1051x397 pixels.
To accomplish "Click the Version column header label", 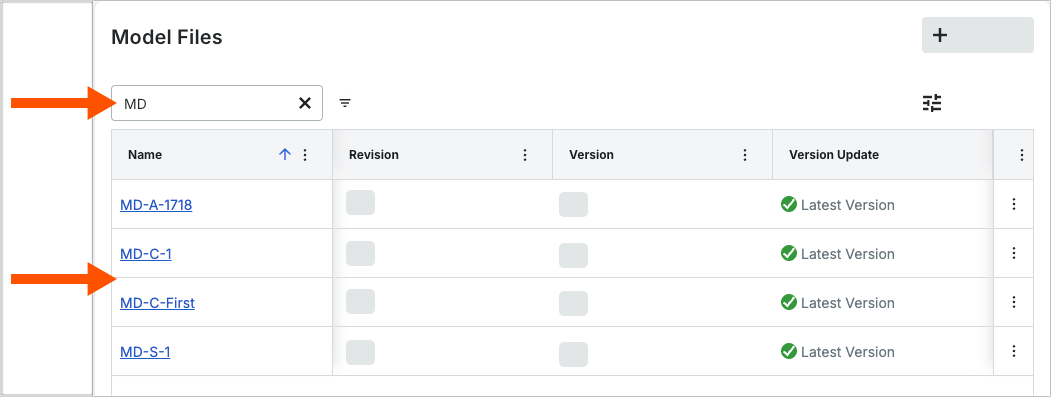I will [591, 154].
